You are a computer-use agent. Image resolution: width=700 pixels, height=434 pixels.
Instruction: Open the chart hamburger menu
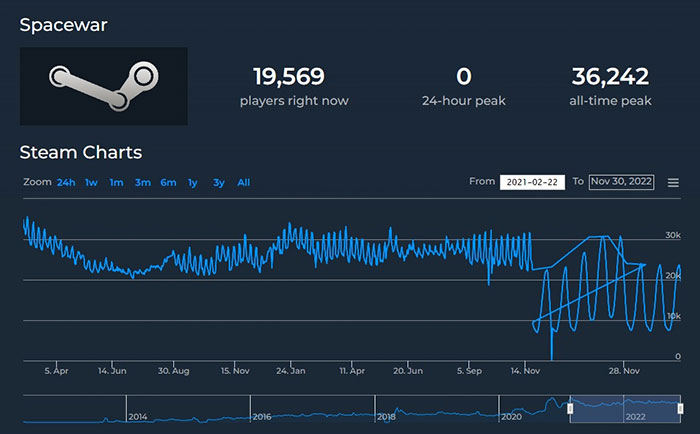pyautogui.click(x=673, y=182)
